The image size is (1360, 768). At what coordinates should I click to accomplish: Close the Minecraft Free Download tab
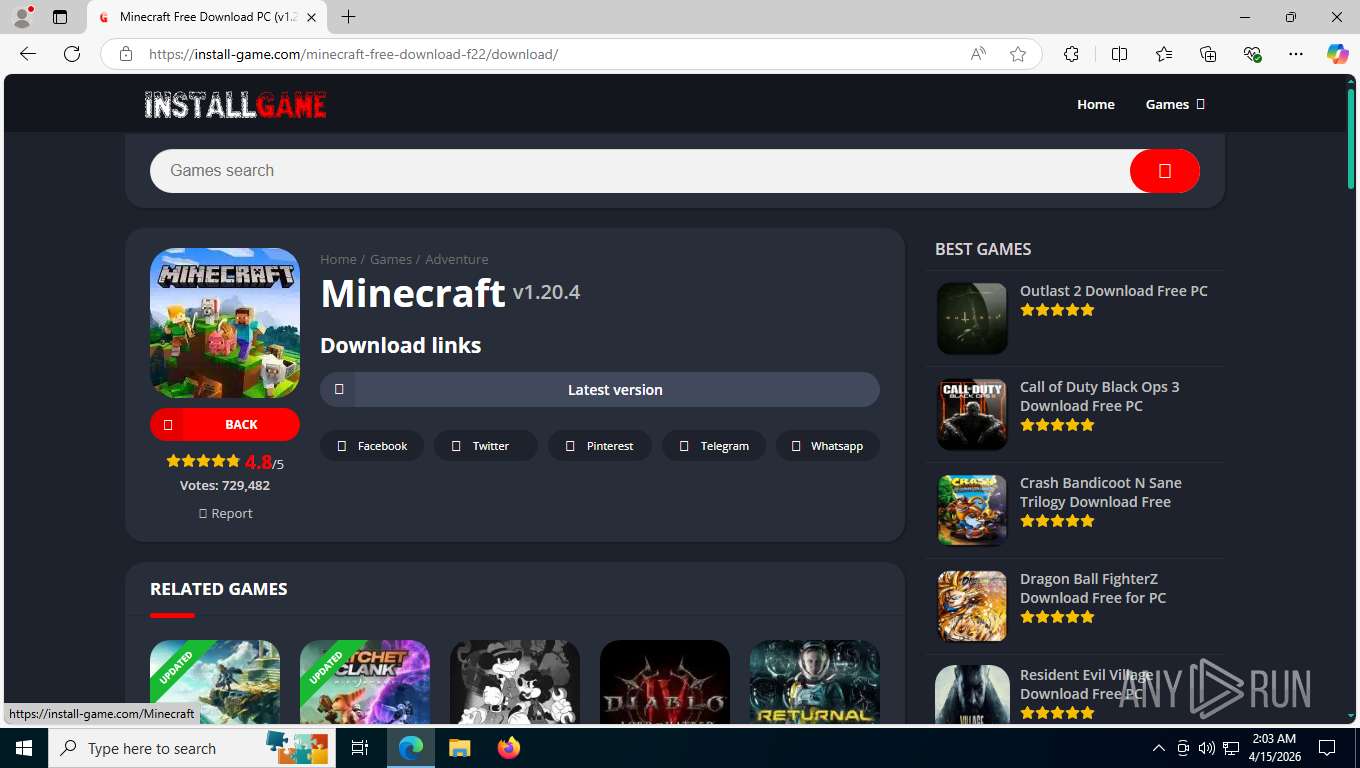coord(311,17)
